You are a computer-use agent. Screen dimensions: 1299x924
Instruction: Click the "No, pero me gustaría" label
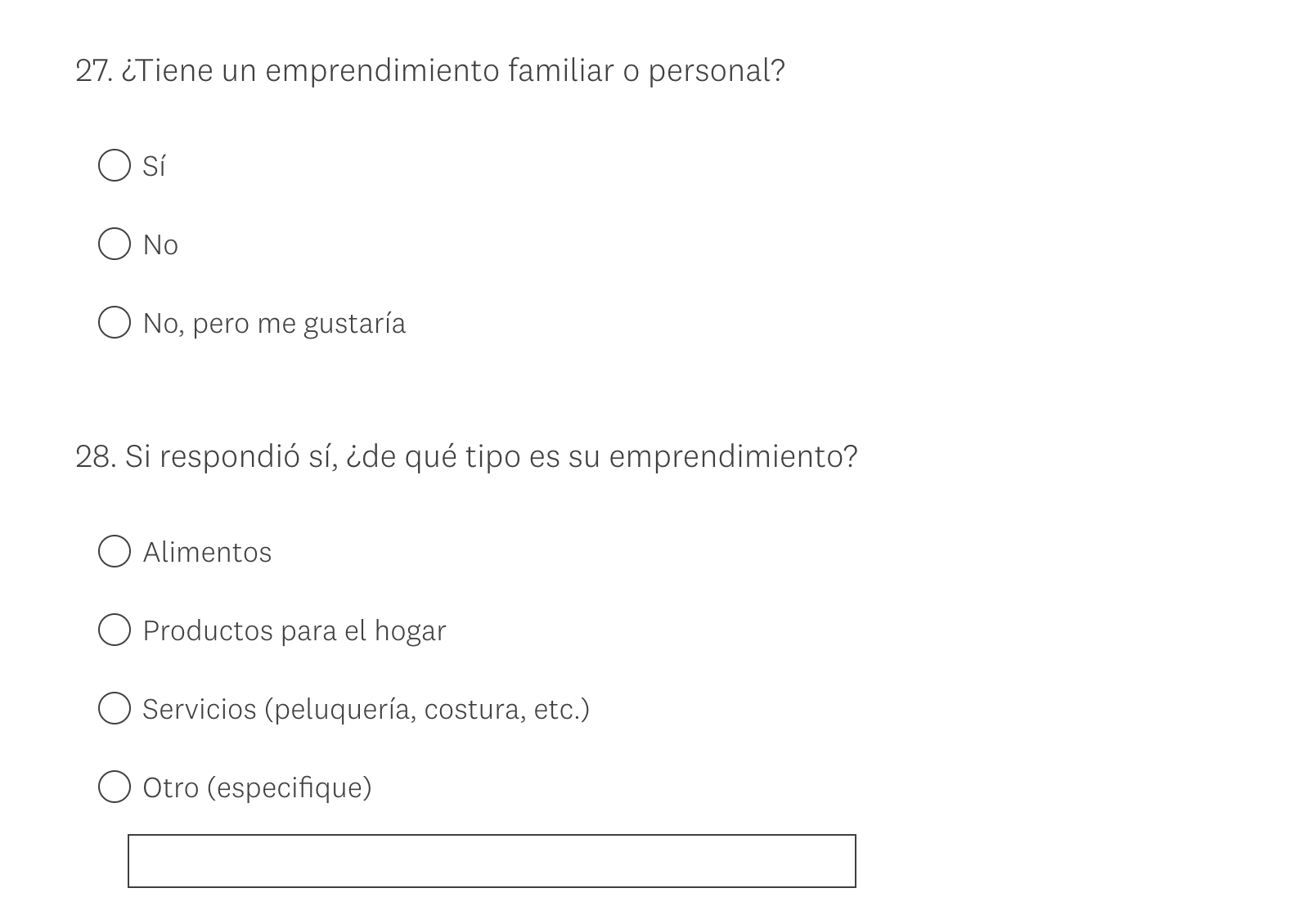point(274,324)
